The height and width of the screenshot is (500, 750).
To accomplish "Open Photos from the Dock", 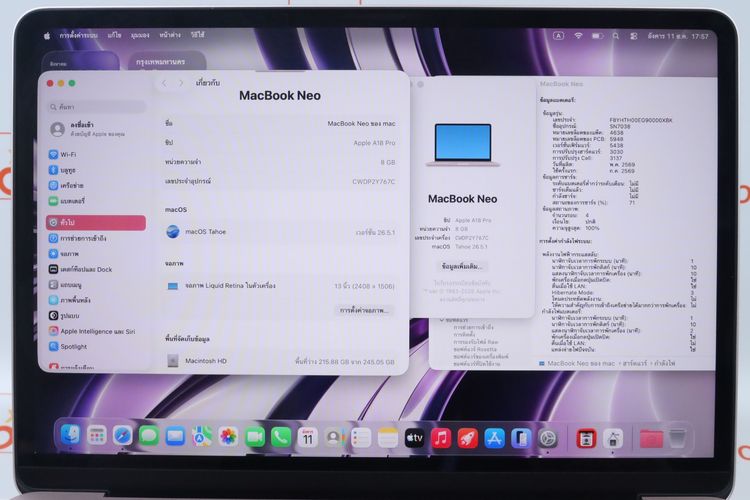I will pyautogui.click(x=228, y=436).
